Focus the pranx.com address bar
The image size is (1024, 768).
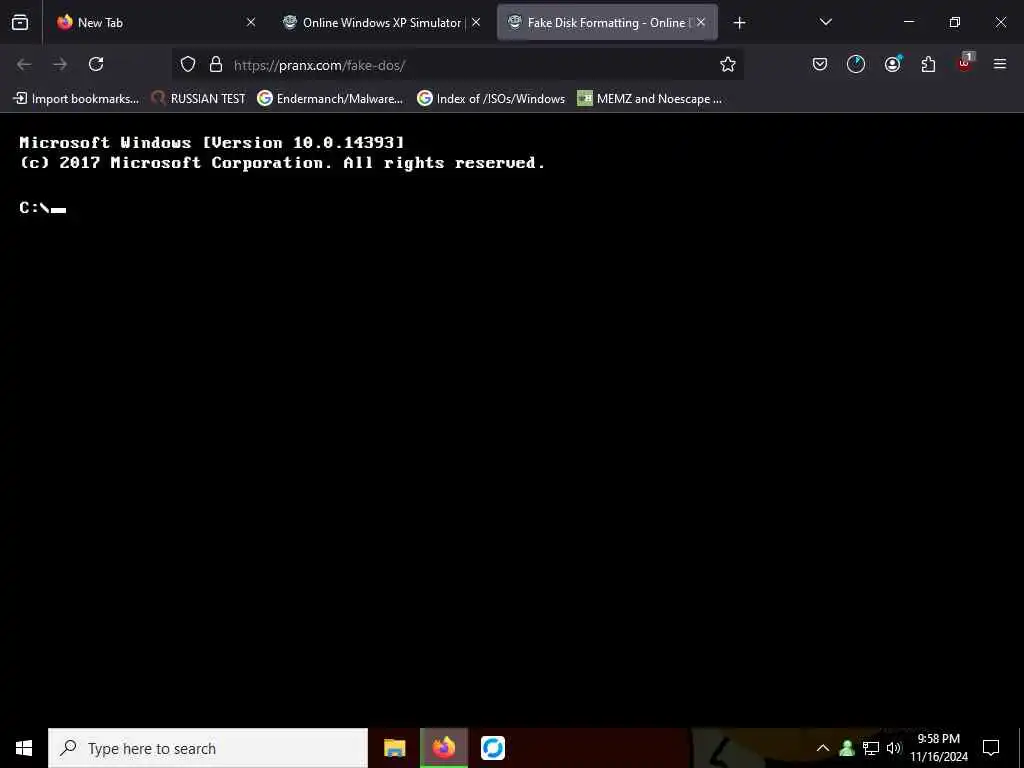(x=457, y=65)
